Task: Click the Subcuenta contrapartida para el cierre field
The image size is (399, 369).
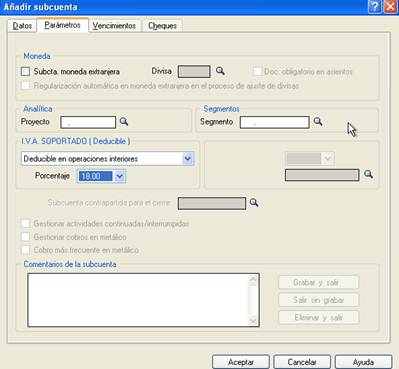Action: 212,203
